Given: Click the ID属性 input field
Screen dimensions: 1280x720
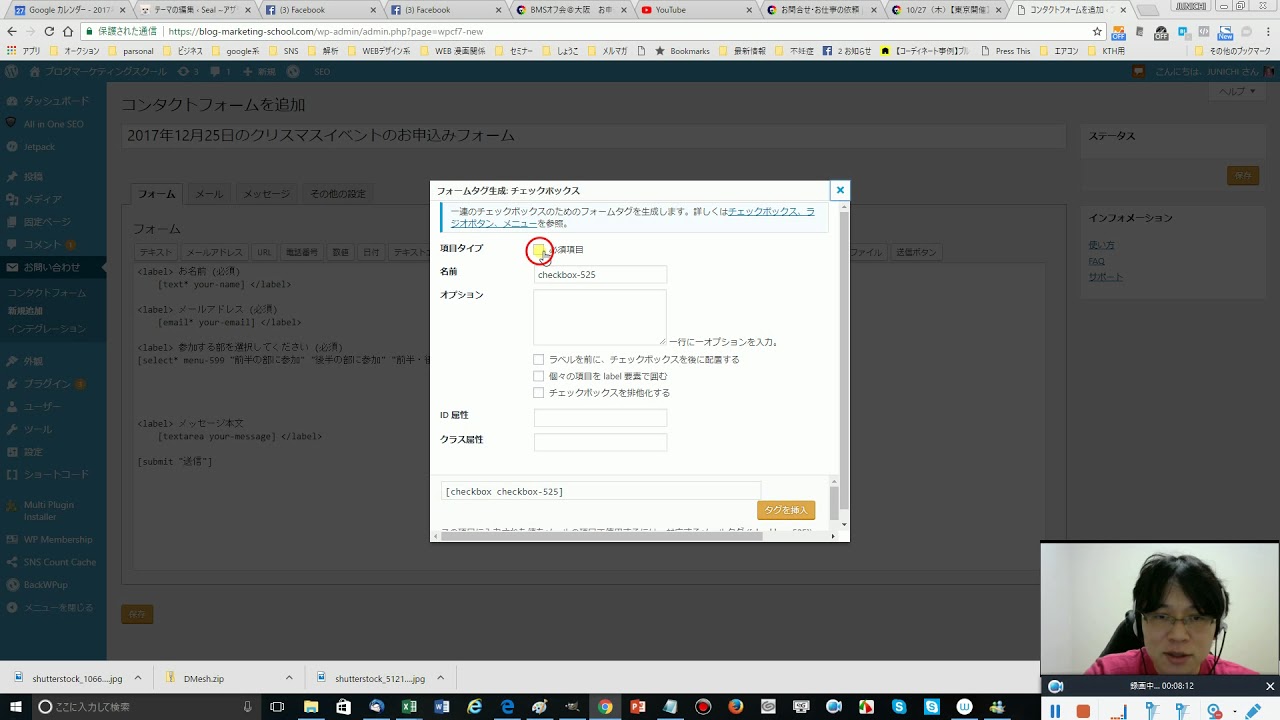Looking at the screenshot, I should [x=600, y=418].
